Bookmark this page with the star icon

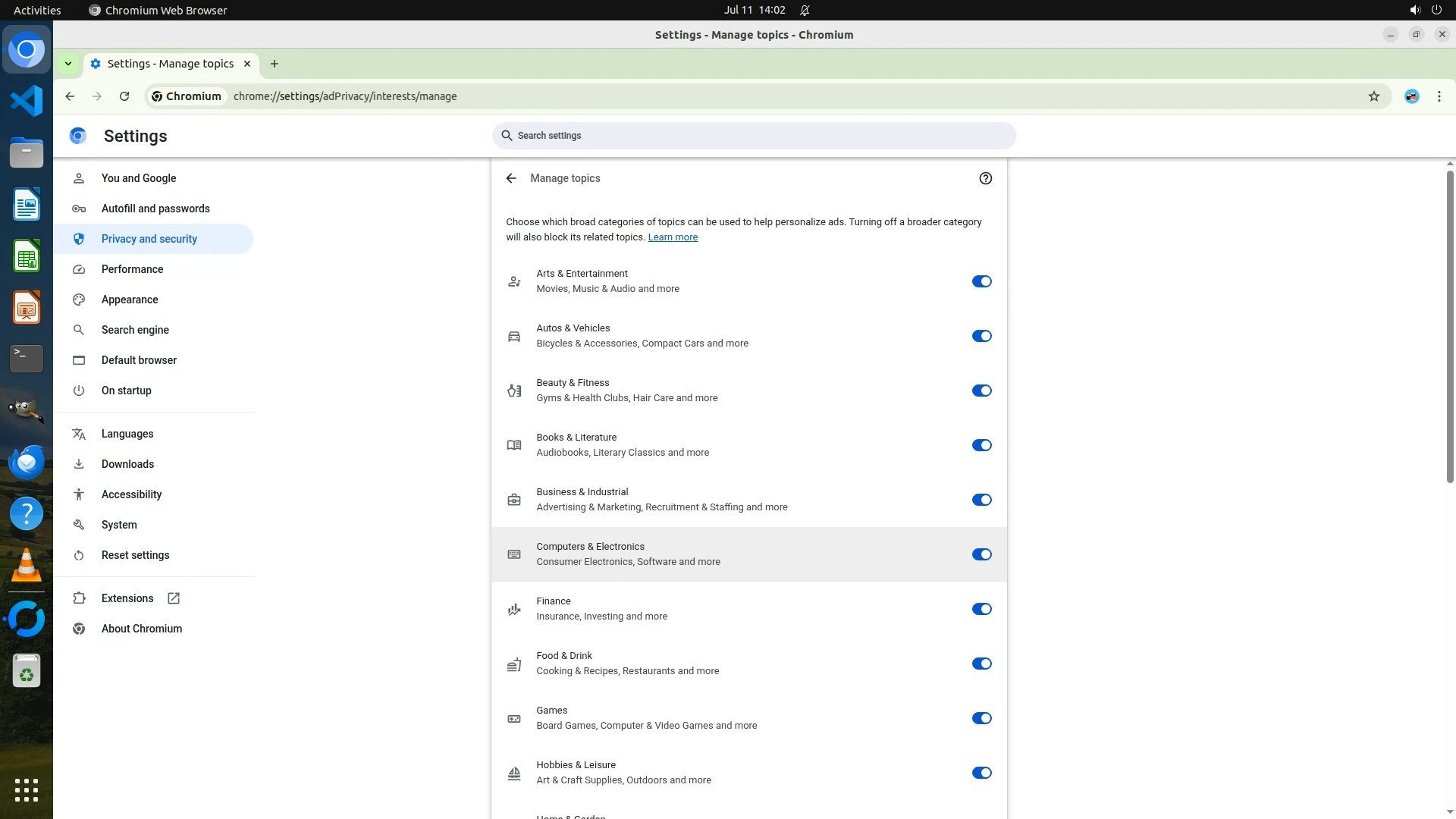[x=1373, y=96]
